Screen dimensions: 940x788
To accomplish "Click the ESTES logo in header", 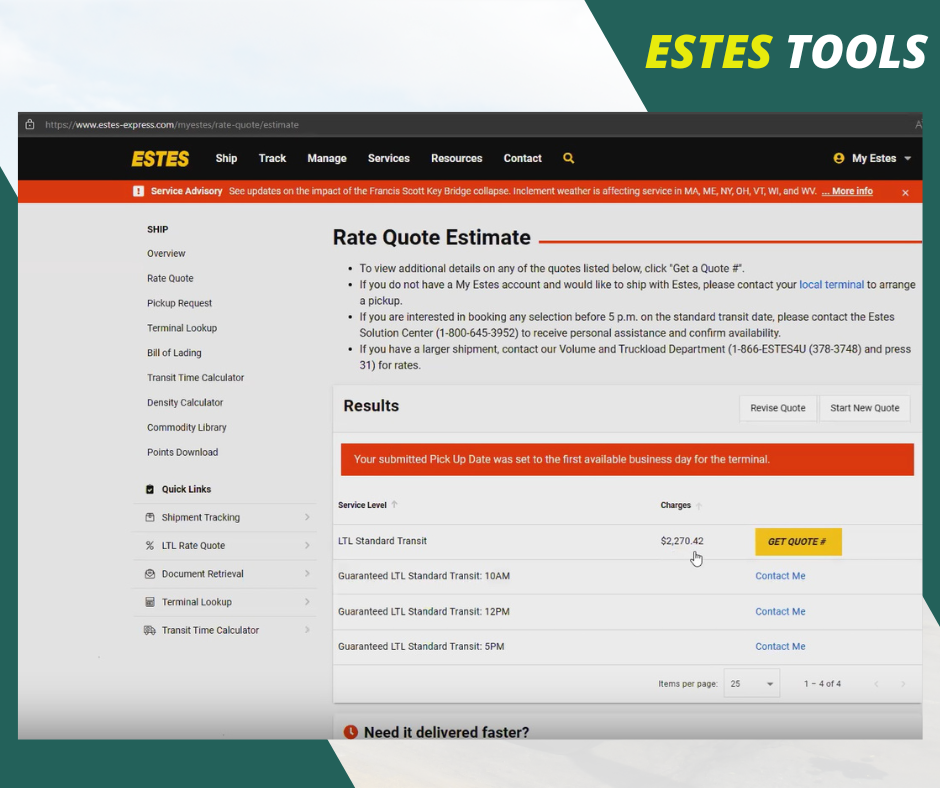I will (x=160, y=159).
